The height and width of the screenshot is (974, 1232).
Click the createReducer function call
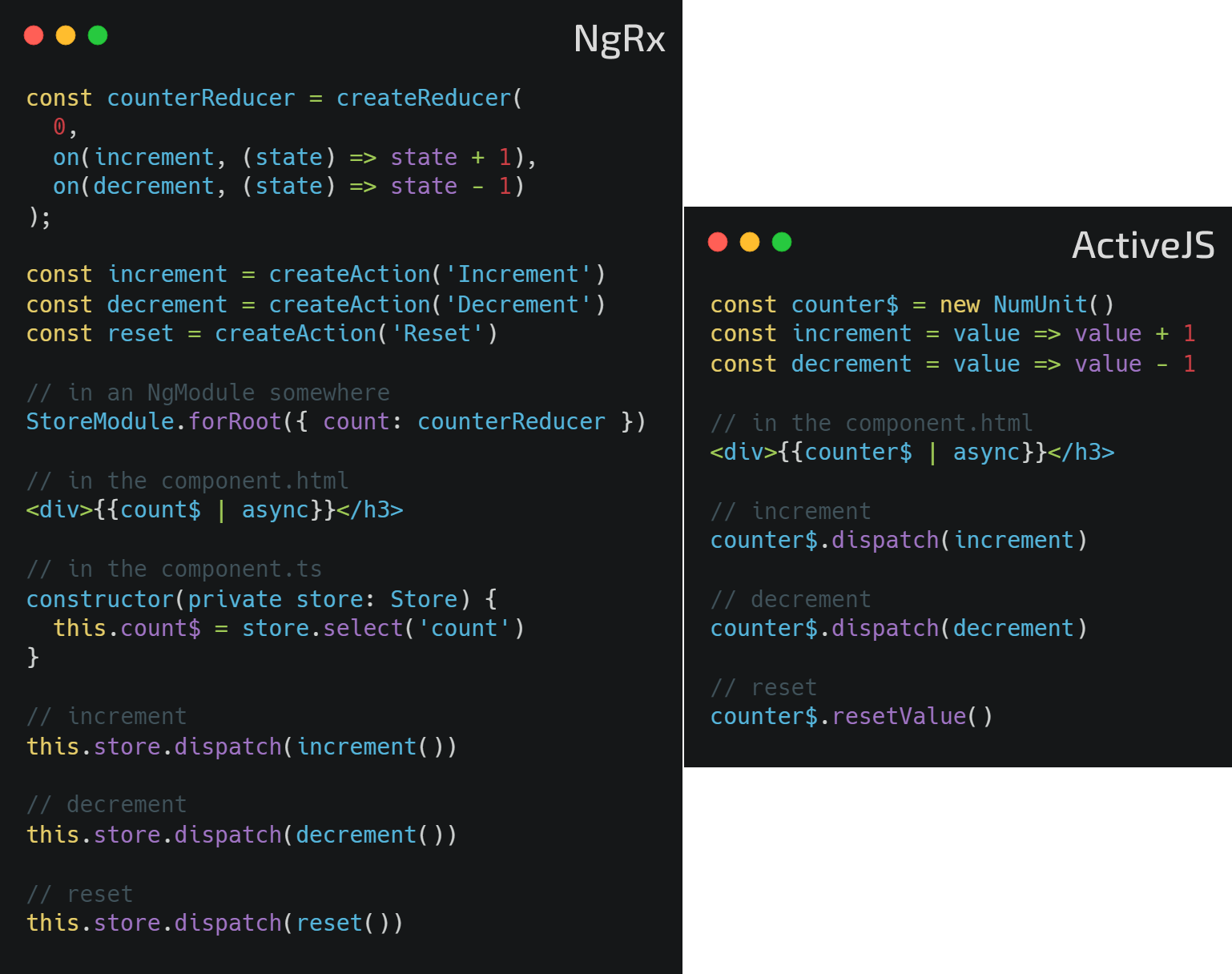[x=423, y=98]
